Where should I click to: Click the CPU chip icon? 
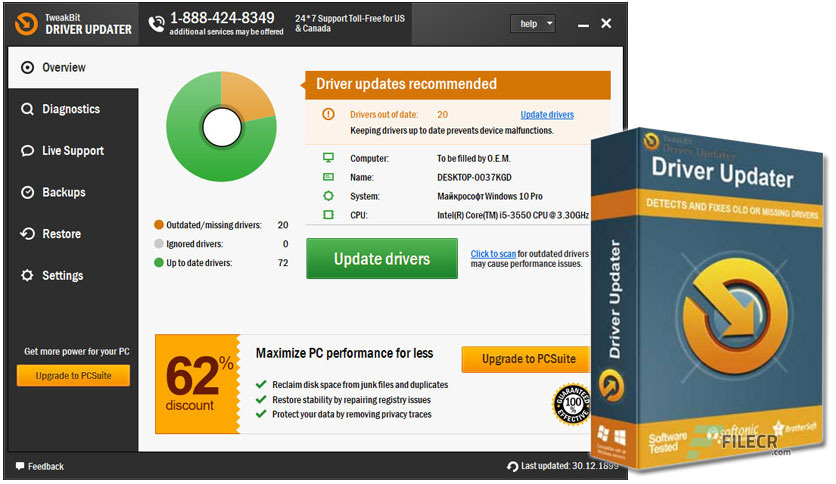(x=328, y=215)
